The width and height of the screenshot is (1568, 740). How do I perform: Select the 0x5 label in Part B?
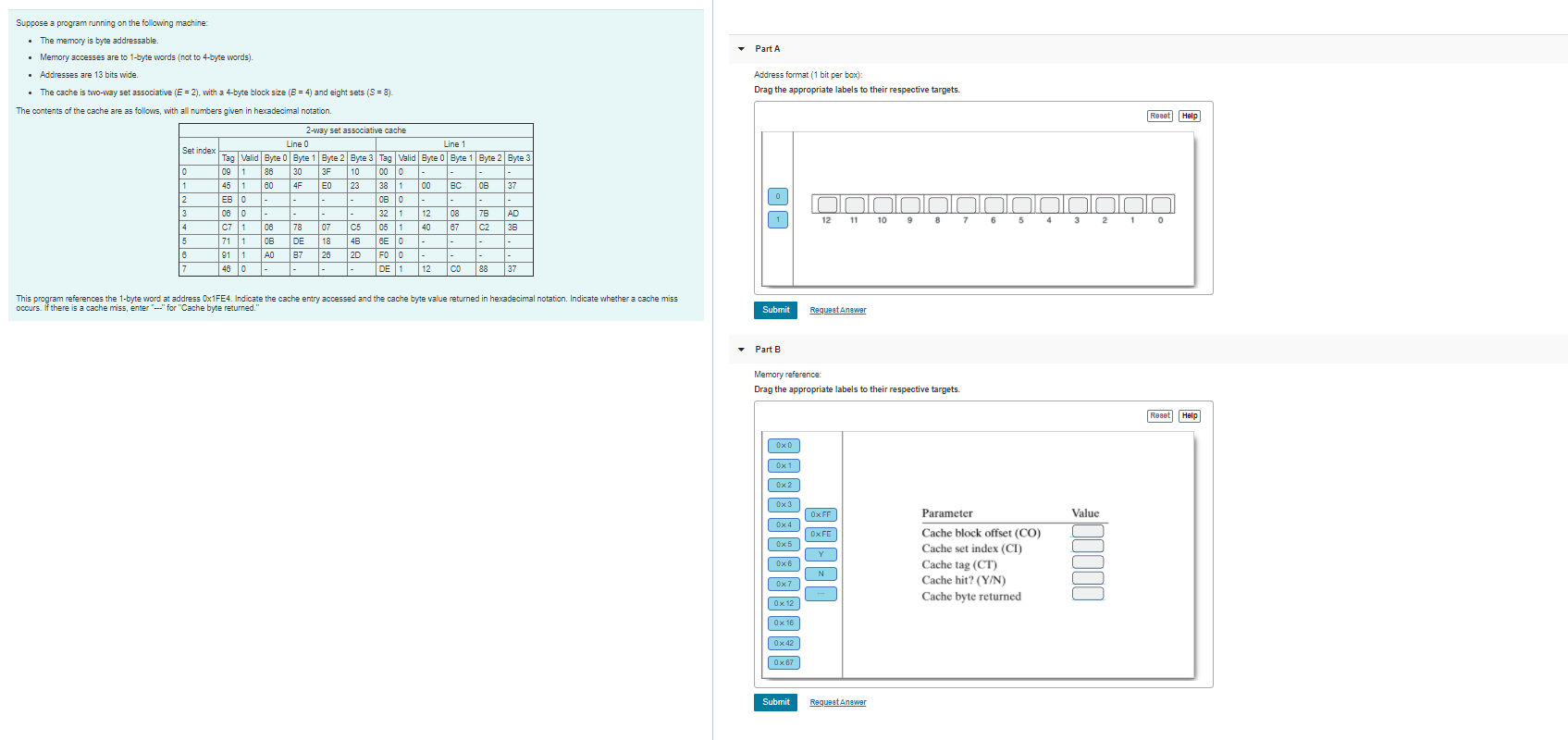tap(784, 545)
